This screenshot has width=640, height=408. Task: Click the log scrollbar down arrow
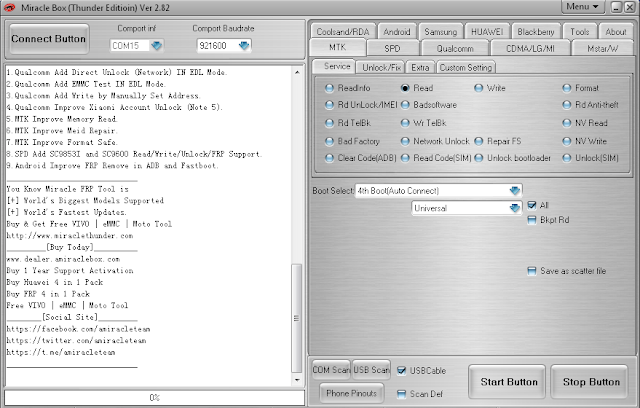[297, 380]
